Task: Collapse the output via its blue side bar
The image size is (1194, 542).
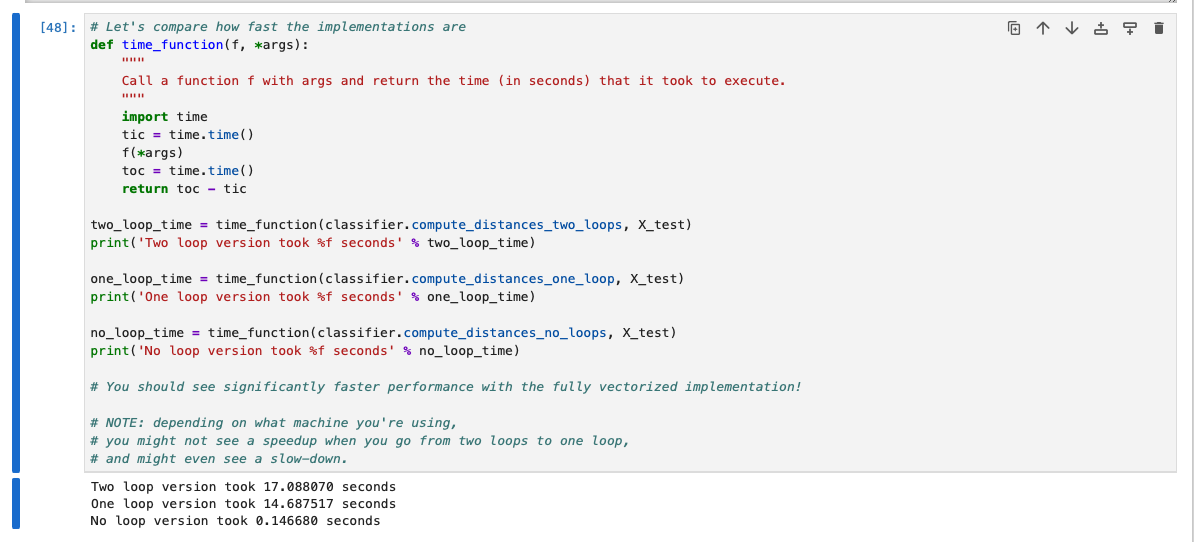Action: click(15, 503)
